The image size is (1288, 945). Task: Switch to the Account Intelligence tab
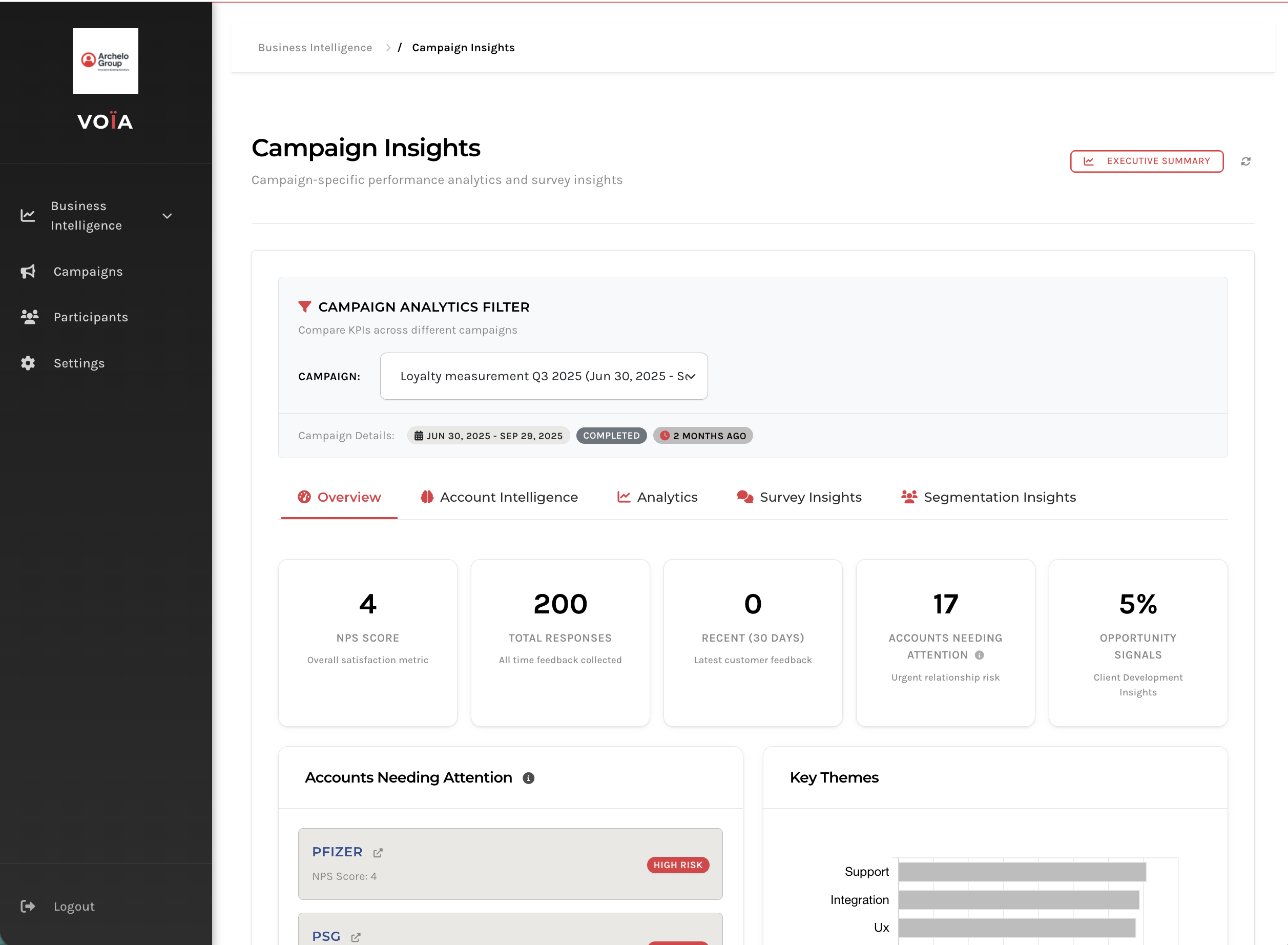[498, 497]
